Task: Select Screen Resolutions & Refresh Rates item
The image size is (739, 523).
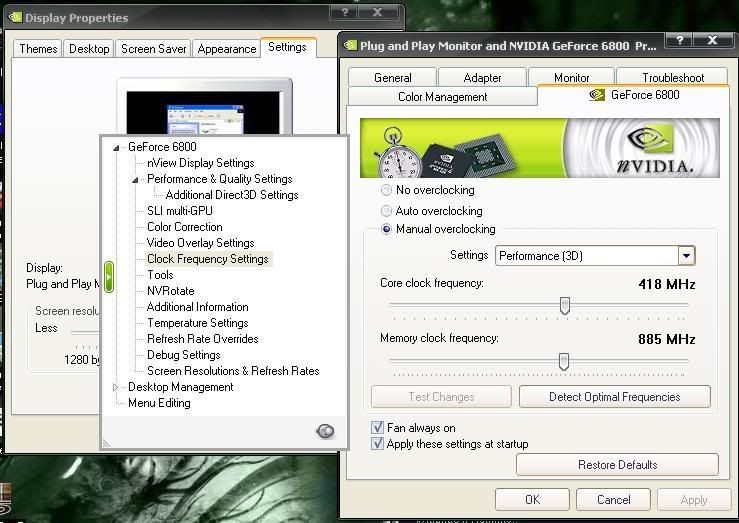Action: [x=233, y=371]
